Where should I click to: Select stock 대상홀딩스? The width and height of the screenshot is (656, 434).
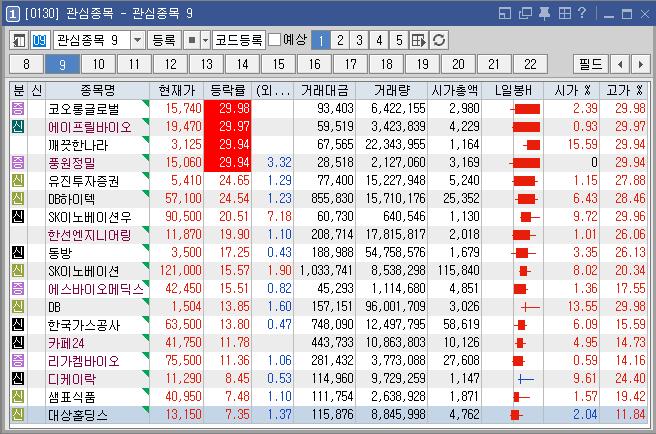(78, 415)
